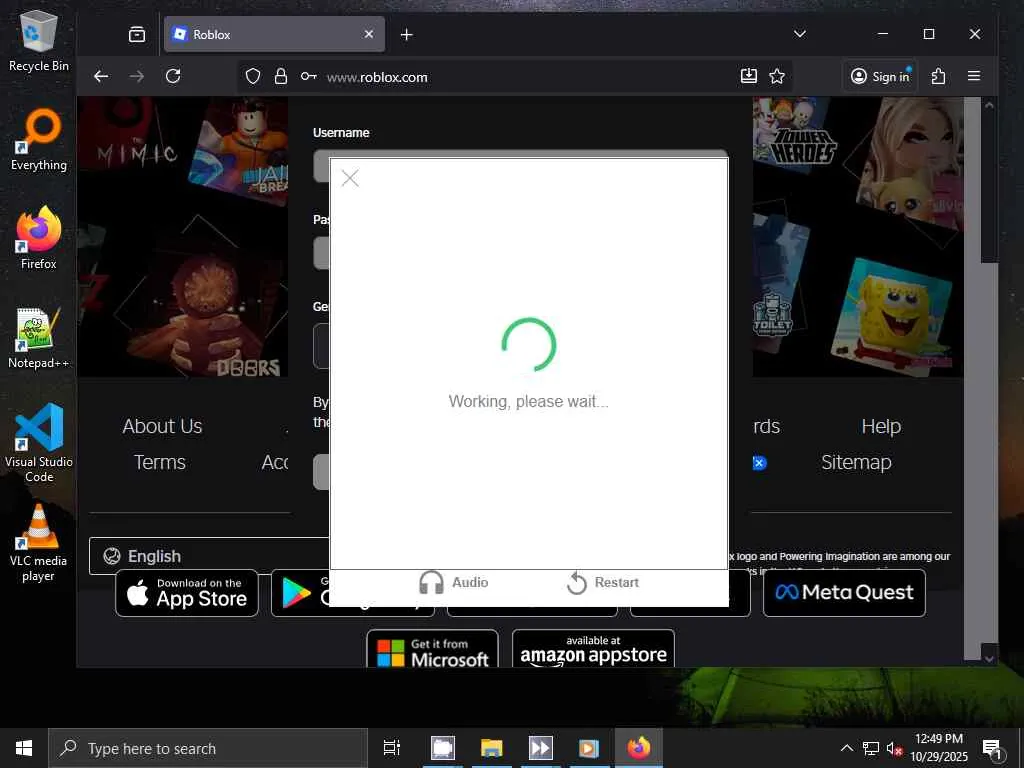Click the SpongeBob game thumbnail
Viewport: 1024px width, 768px height.
point(891,318)
